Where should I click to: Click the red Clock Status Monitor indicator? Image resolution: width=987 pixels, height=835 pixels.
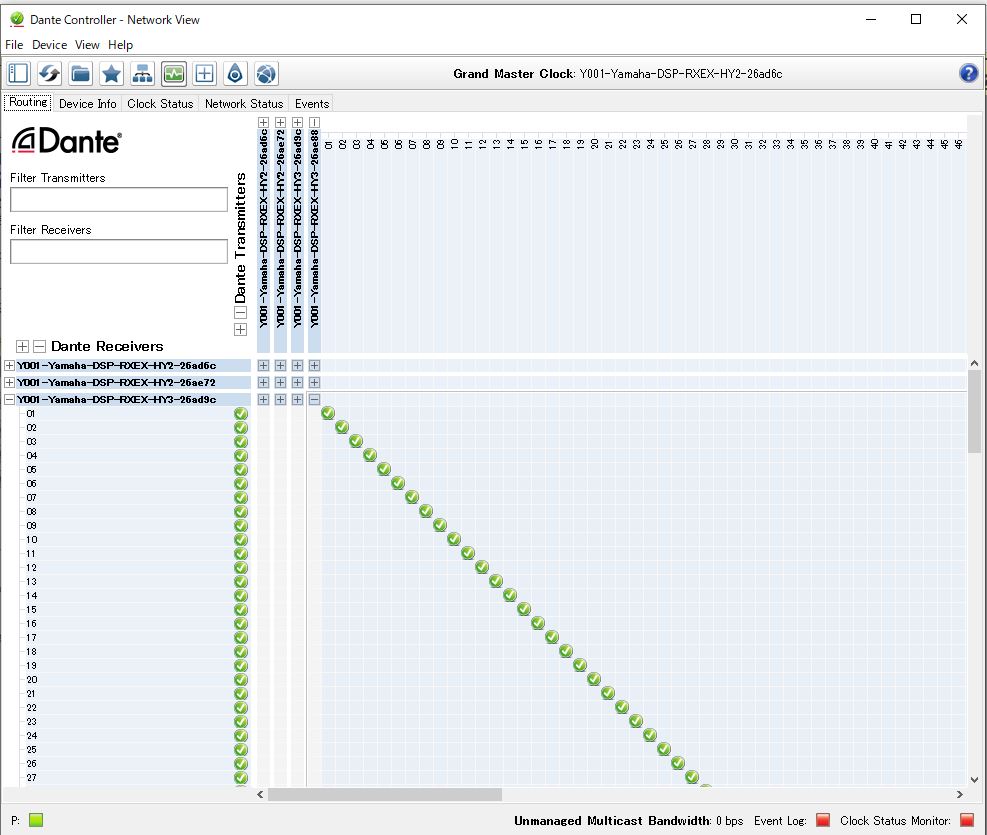(966, 821)
